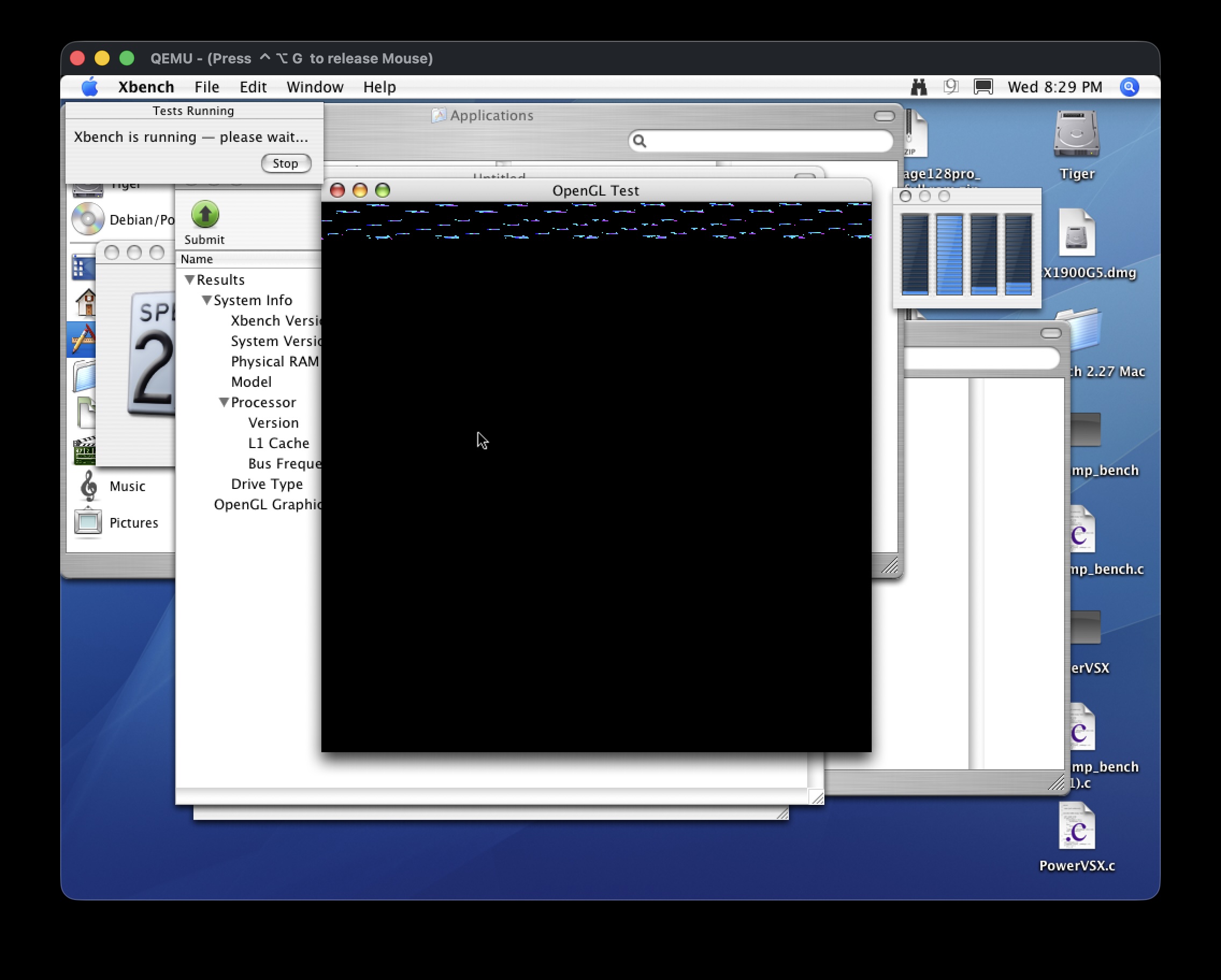Open the Apple menu
Screen dimensions: 1221x980
point(90,87)
